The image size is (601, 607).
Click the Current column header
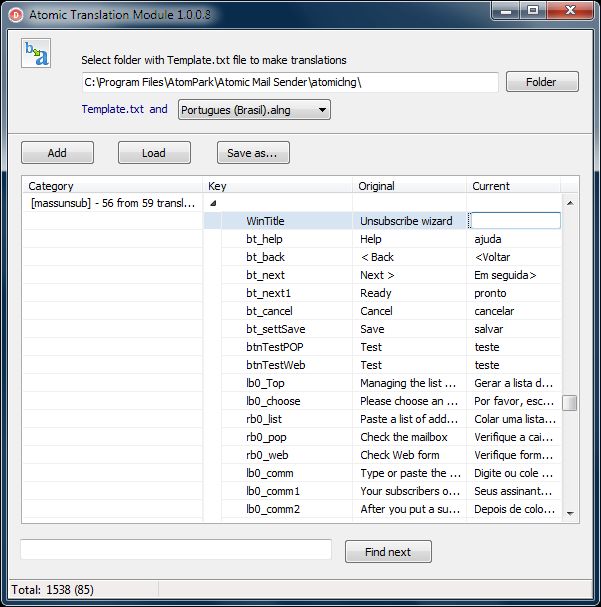coord(514,186)
